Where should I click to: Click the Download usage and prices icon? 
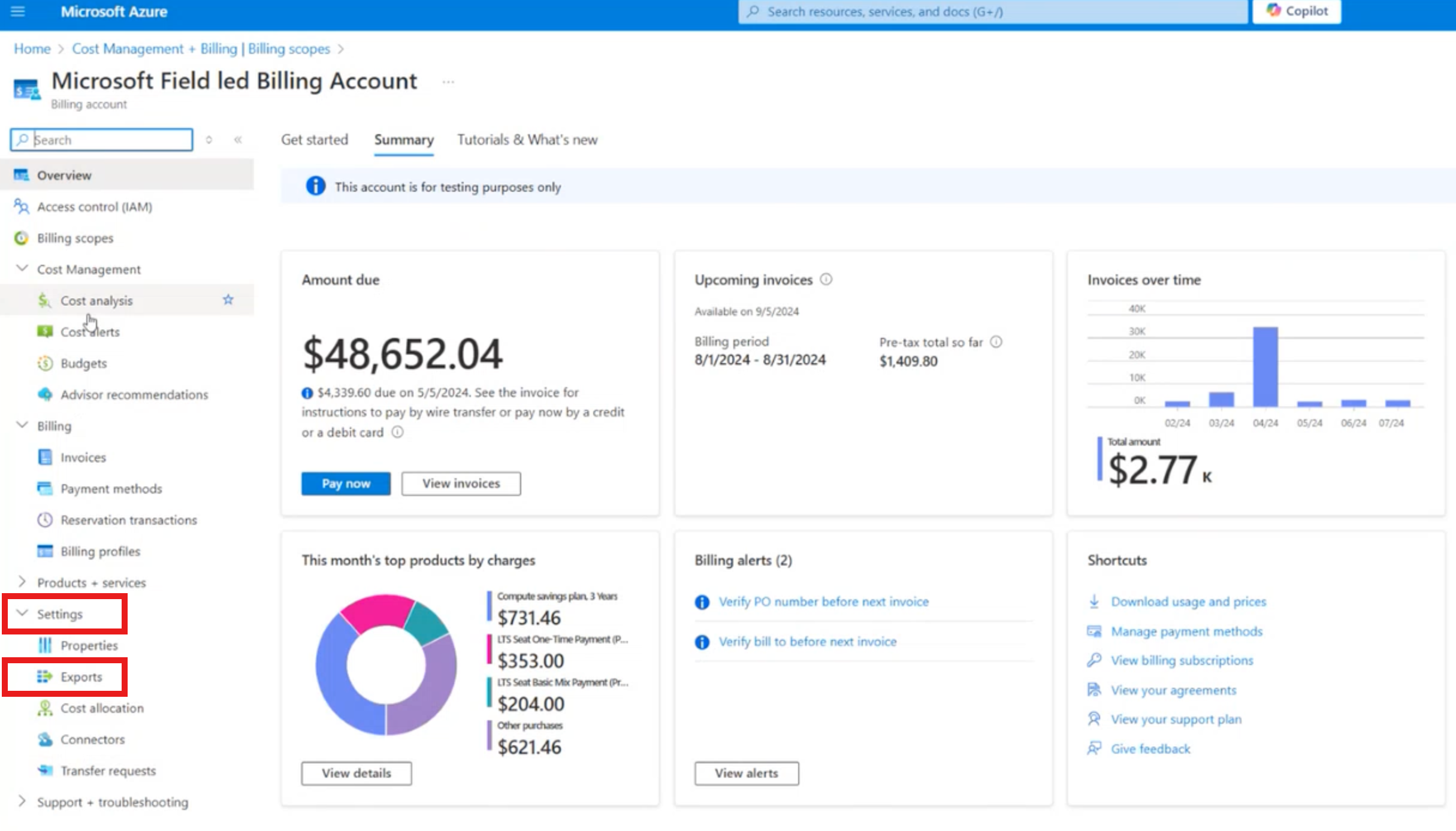click(1094, 601)
